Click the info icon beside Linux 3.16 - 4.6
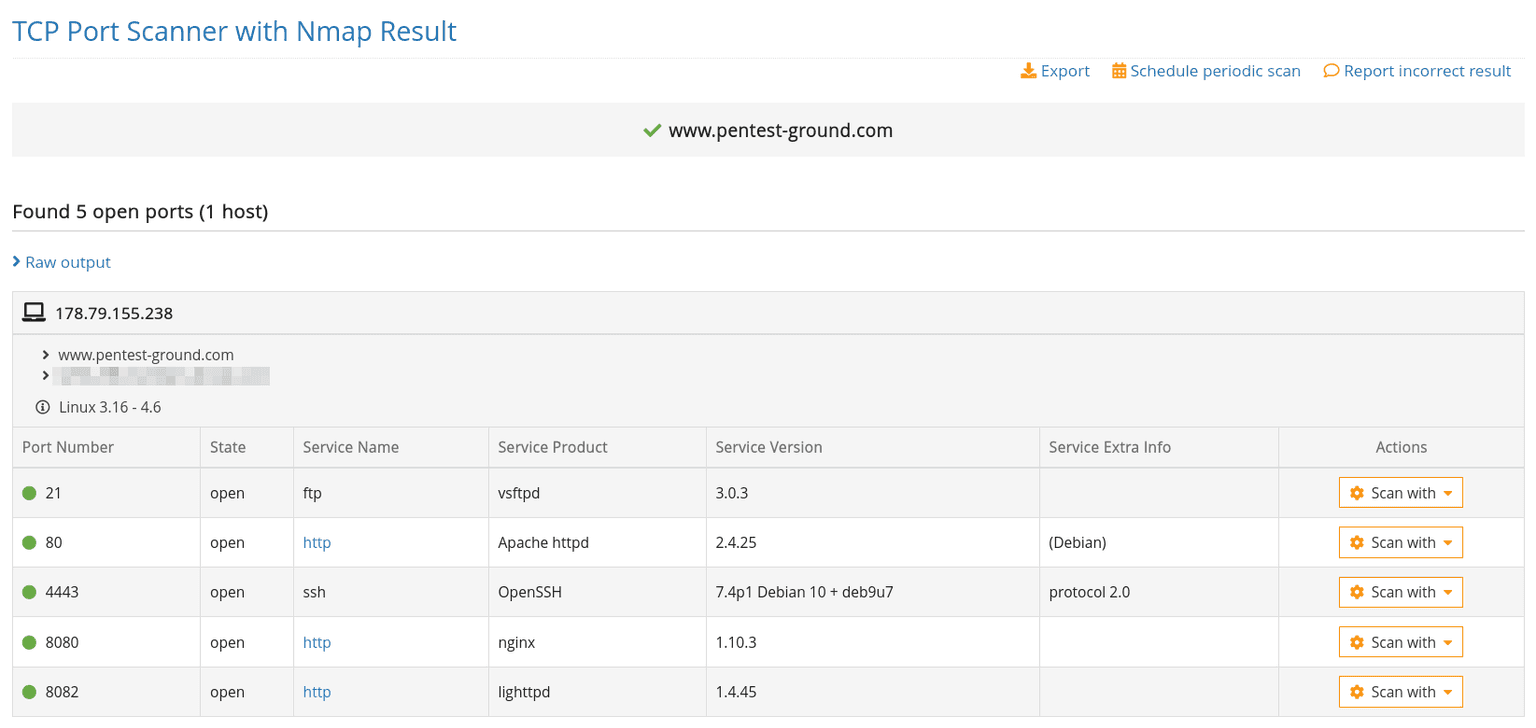Screen dimensions: 1536x728 point(41,407)
